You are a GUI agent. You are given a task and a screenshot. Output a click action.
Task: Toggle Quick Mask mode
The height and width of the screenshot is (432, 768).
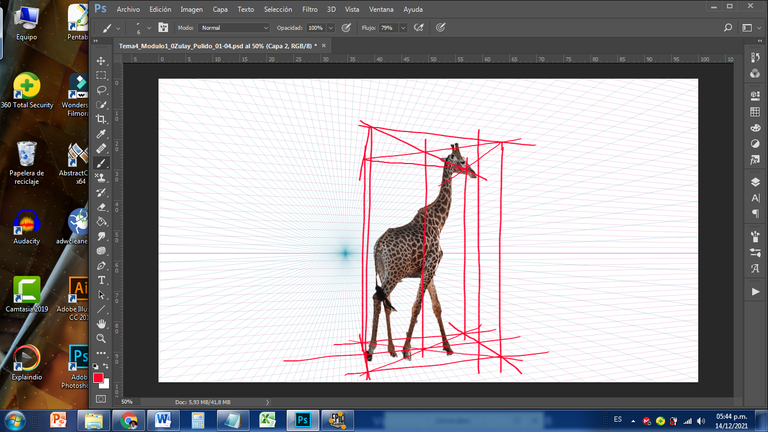(101, 399)
